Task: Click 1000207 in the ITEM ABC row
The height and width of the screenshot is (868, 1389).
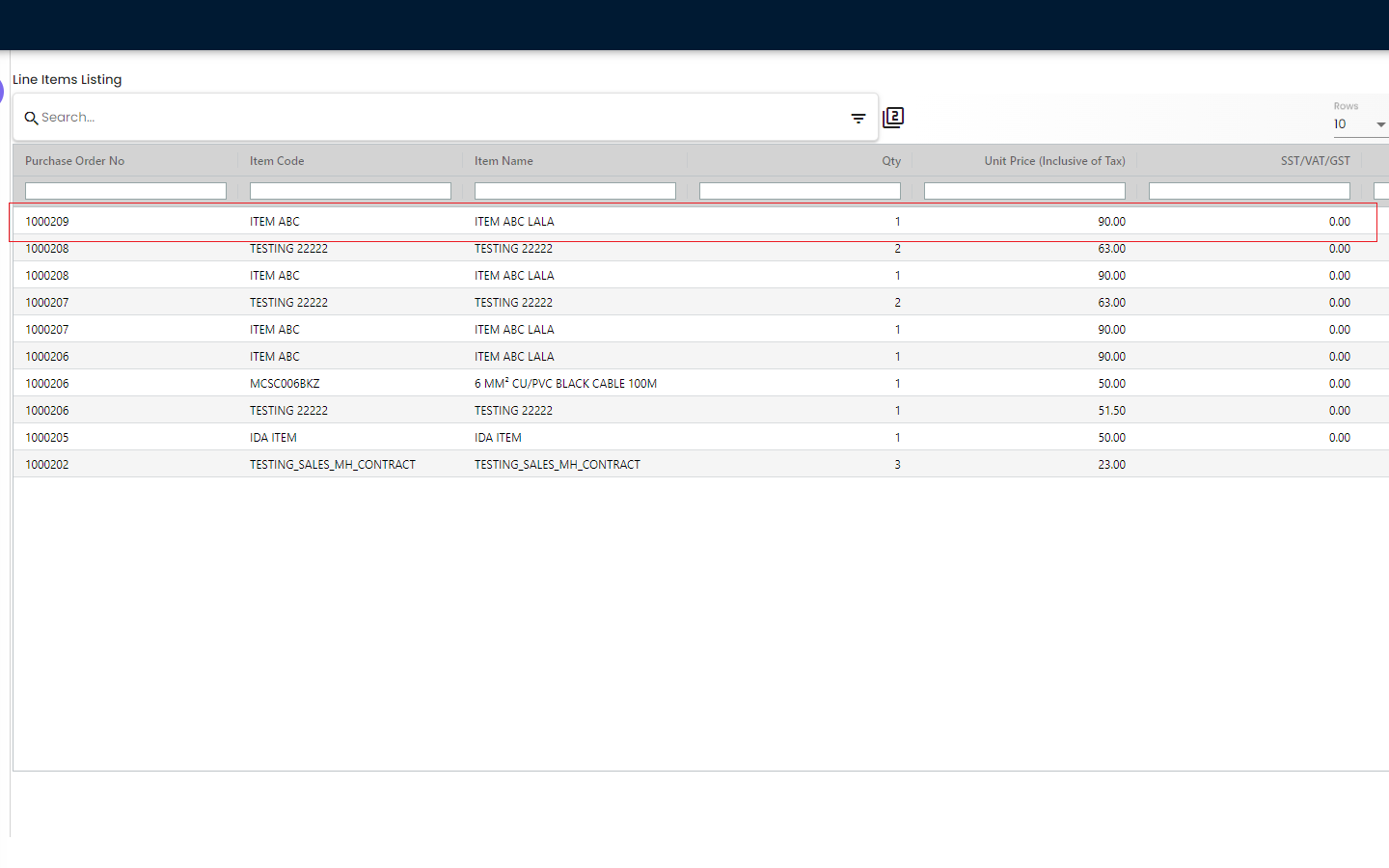Action: coord(47,330)
